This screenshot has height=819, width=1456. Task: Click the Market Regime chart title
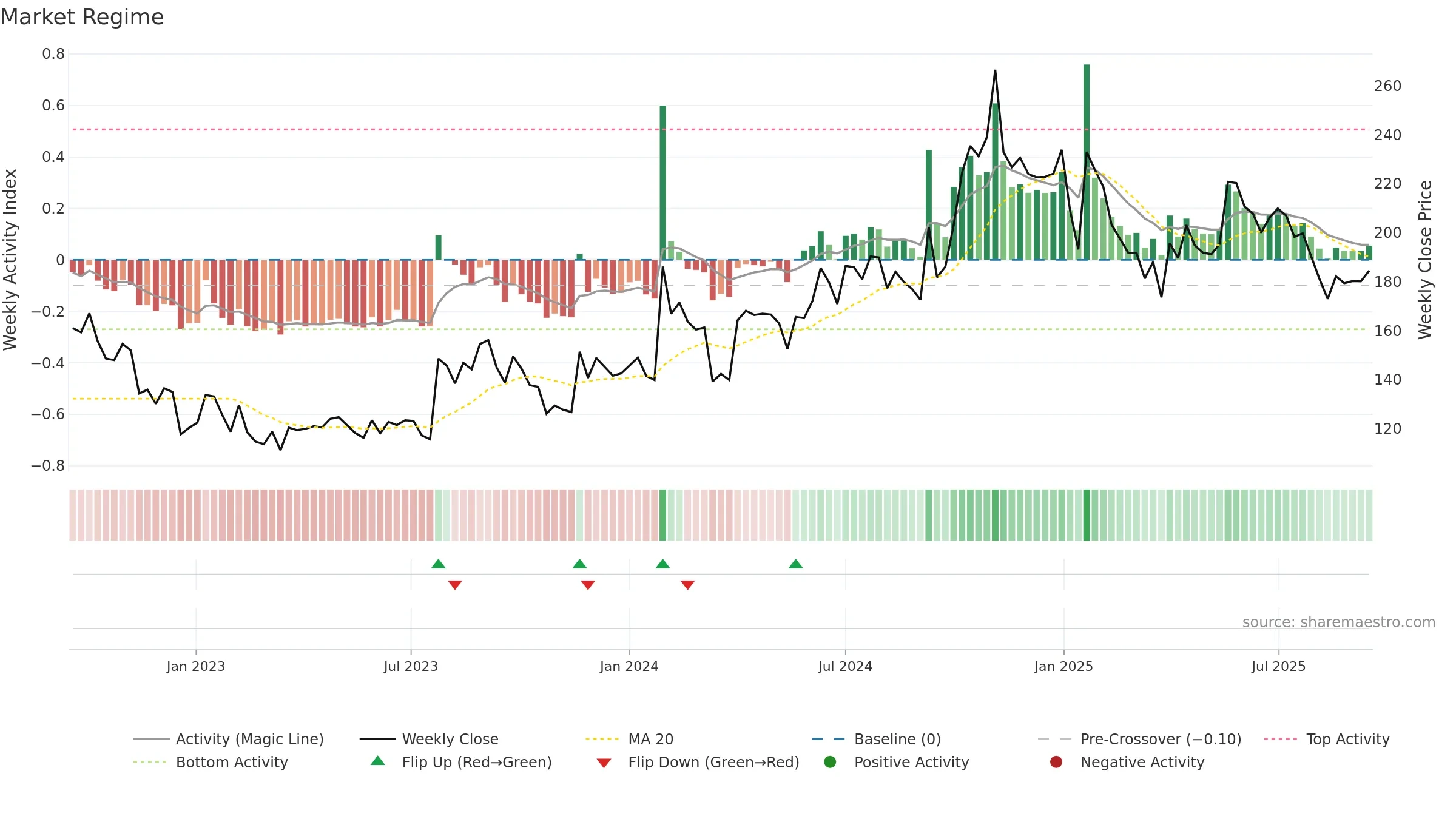82,17
